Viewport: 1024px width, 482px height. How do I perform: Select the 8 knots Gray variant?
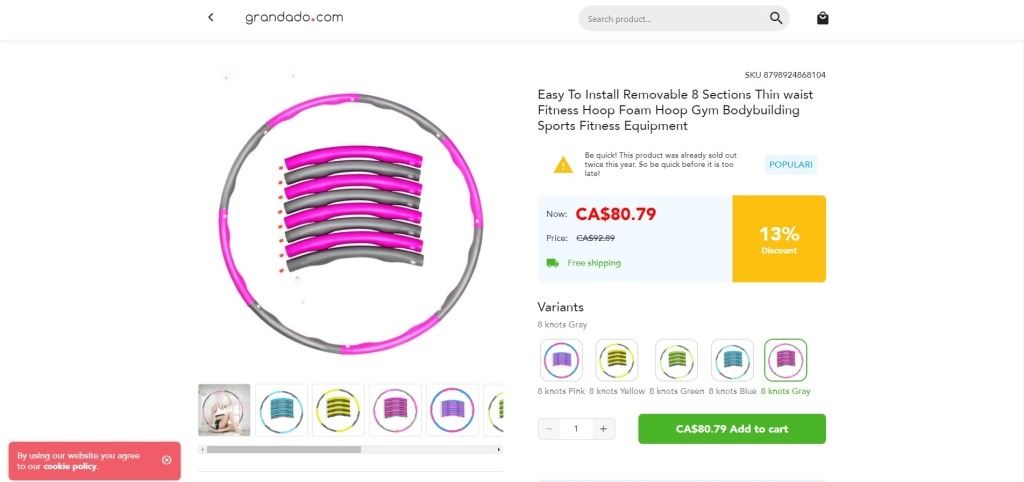coord(786,360)
